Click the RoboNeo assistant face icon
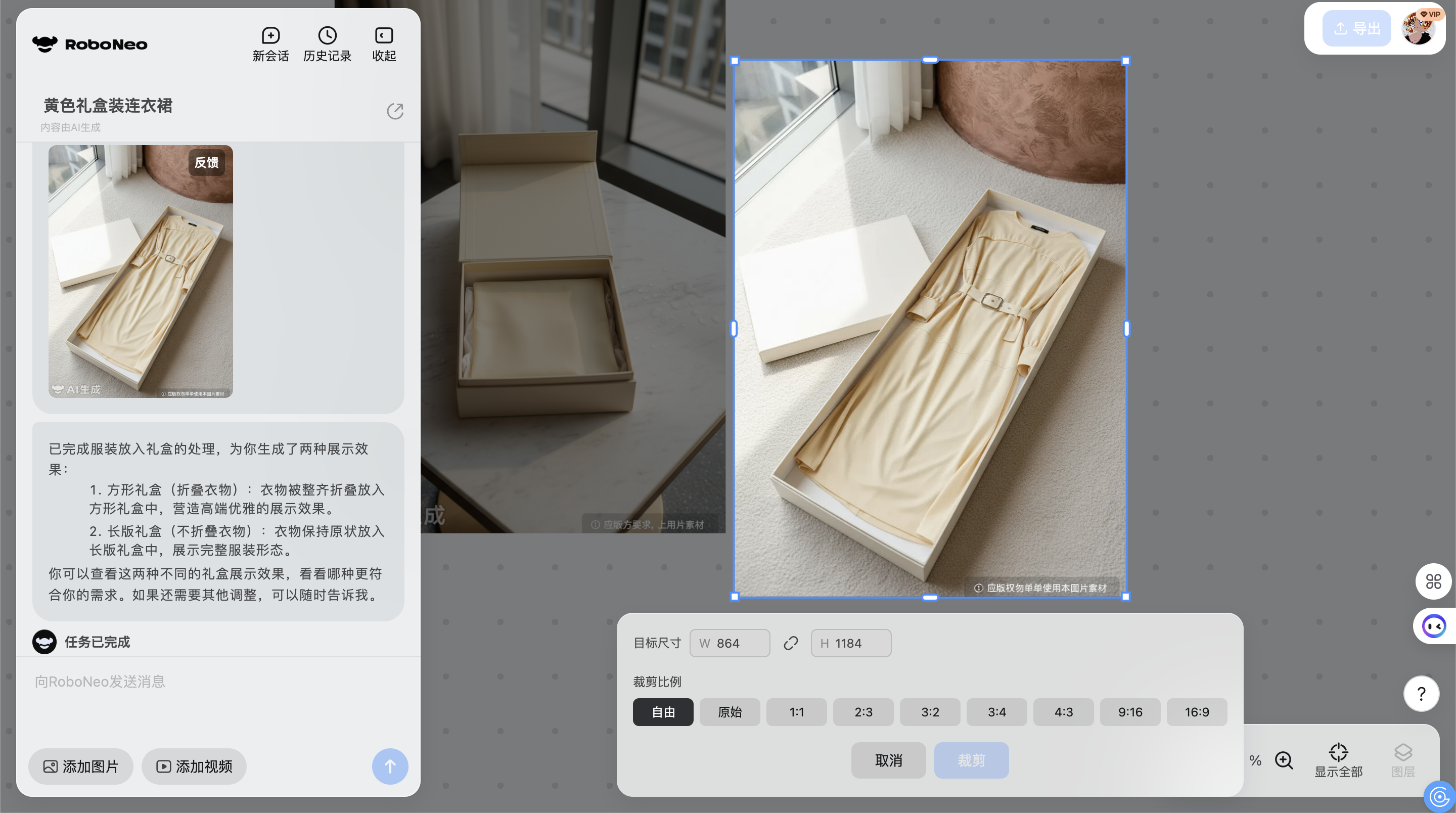 tap(1433, 626)
